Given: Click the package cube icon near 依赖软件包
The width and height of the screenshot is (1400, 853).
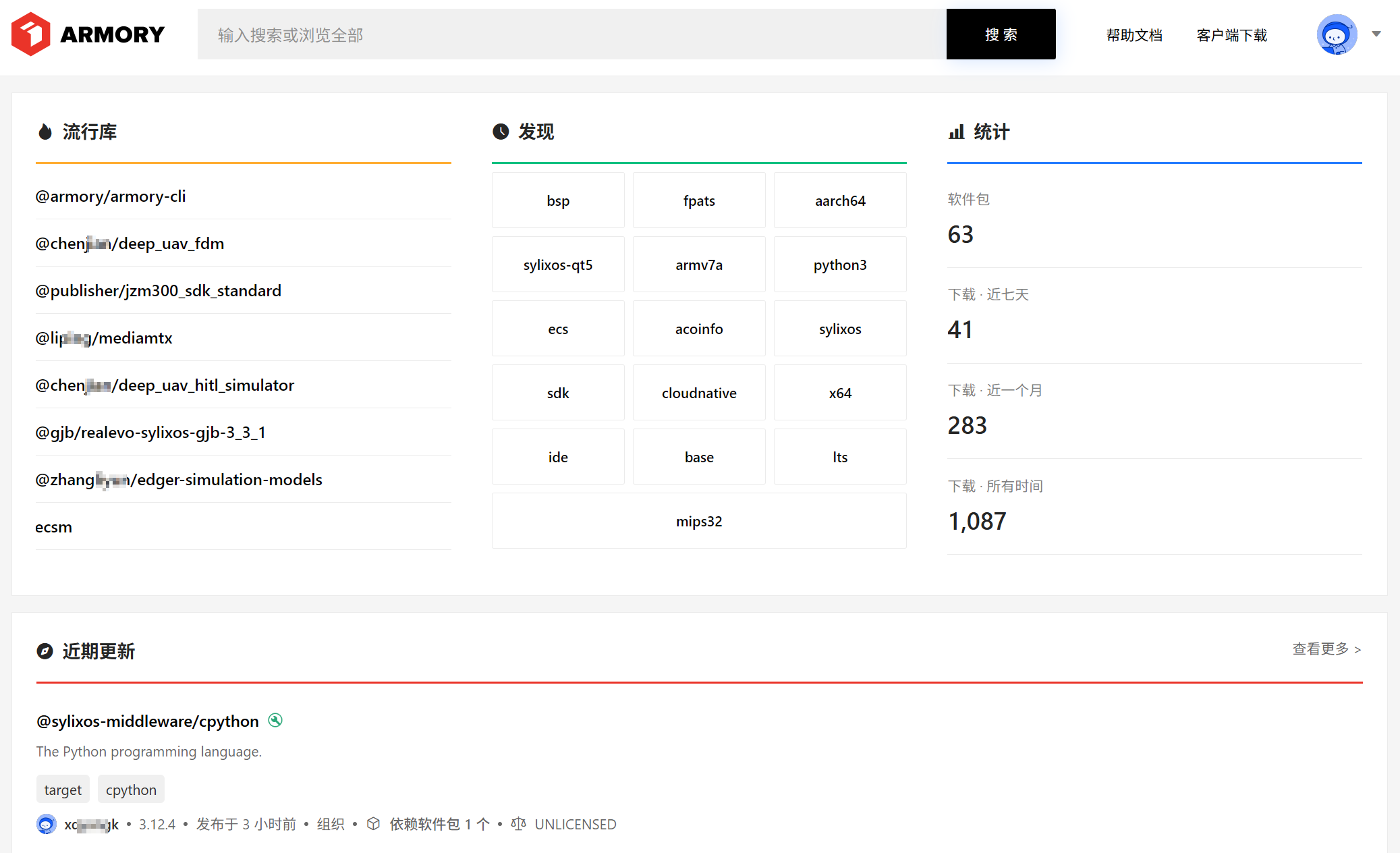Looking at the screenshot, I should 373,824.
